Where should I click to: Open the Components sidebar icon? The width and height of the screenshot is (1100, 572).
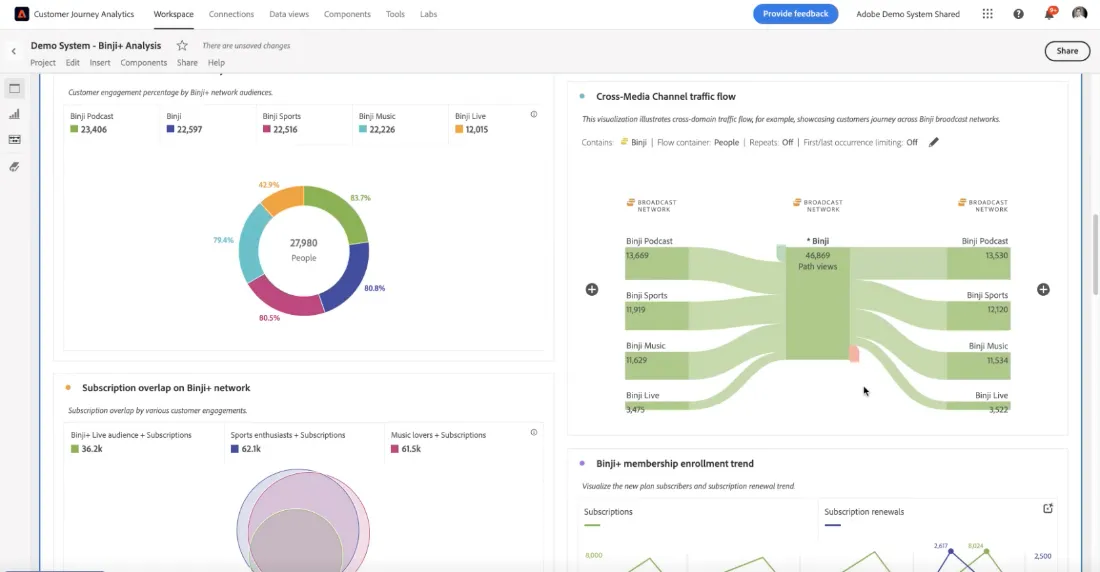click(14, 140)
